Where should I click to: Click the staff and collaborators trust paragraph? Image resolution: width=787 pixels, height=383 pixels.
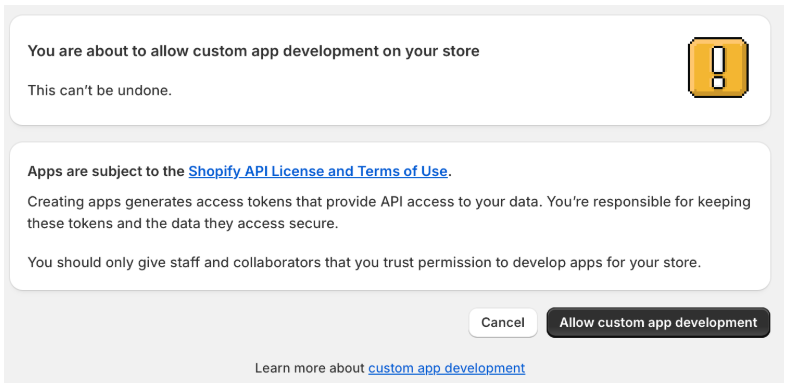coord(364,262)
